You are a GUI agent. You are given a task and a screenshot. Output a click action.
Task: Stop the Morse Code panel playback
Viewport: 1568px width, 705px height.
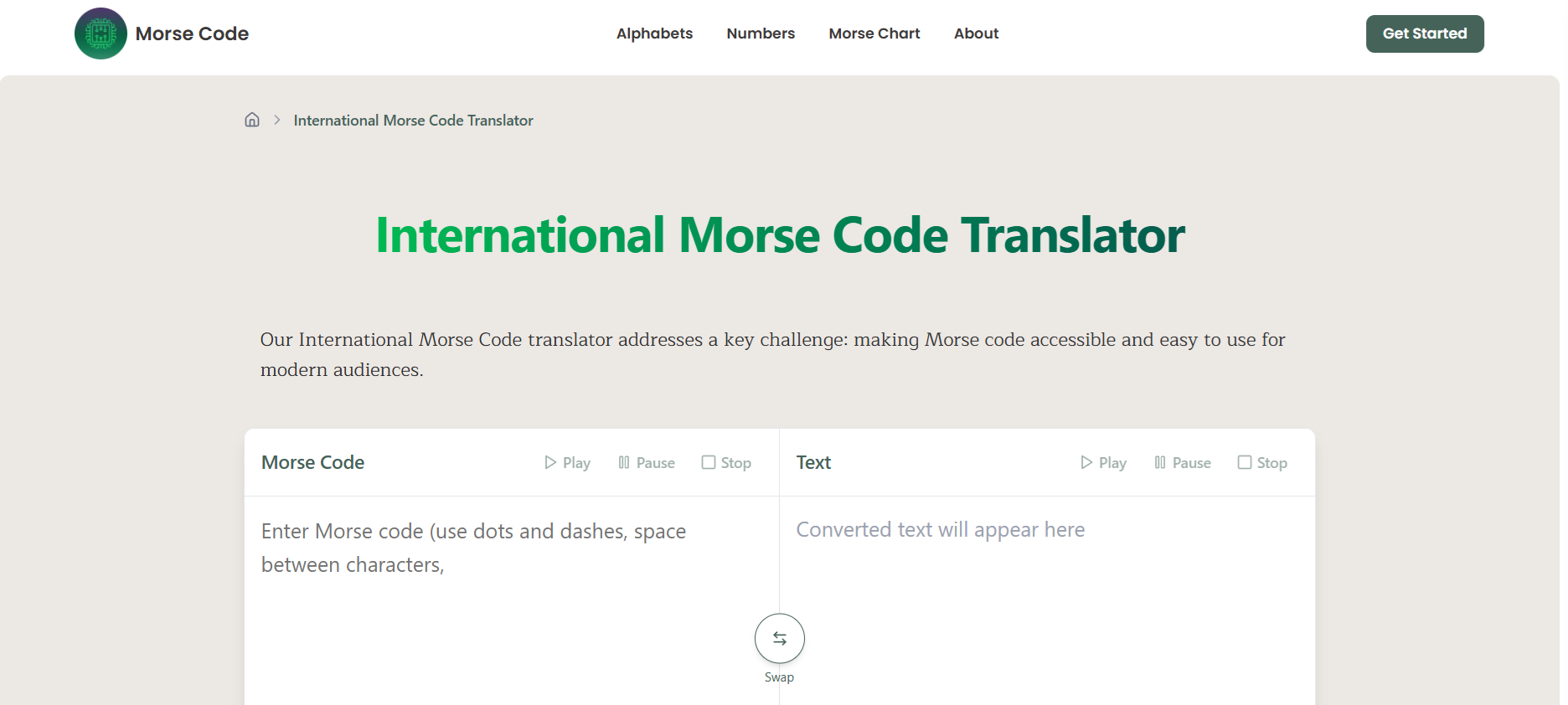[x=726, y=463]
